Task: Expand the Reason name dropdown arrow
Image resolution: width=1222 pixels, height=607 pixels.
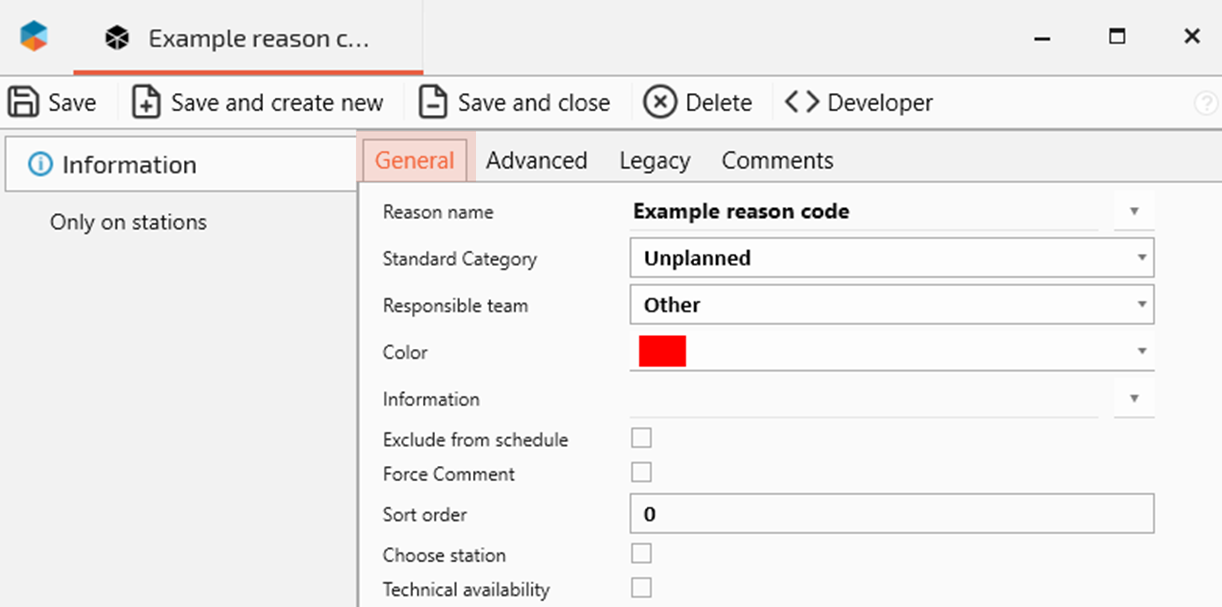Action: [1134, 212]
